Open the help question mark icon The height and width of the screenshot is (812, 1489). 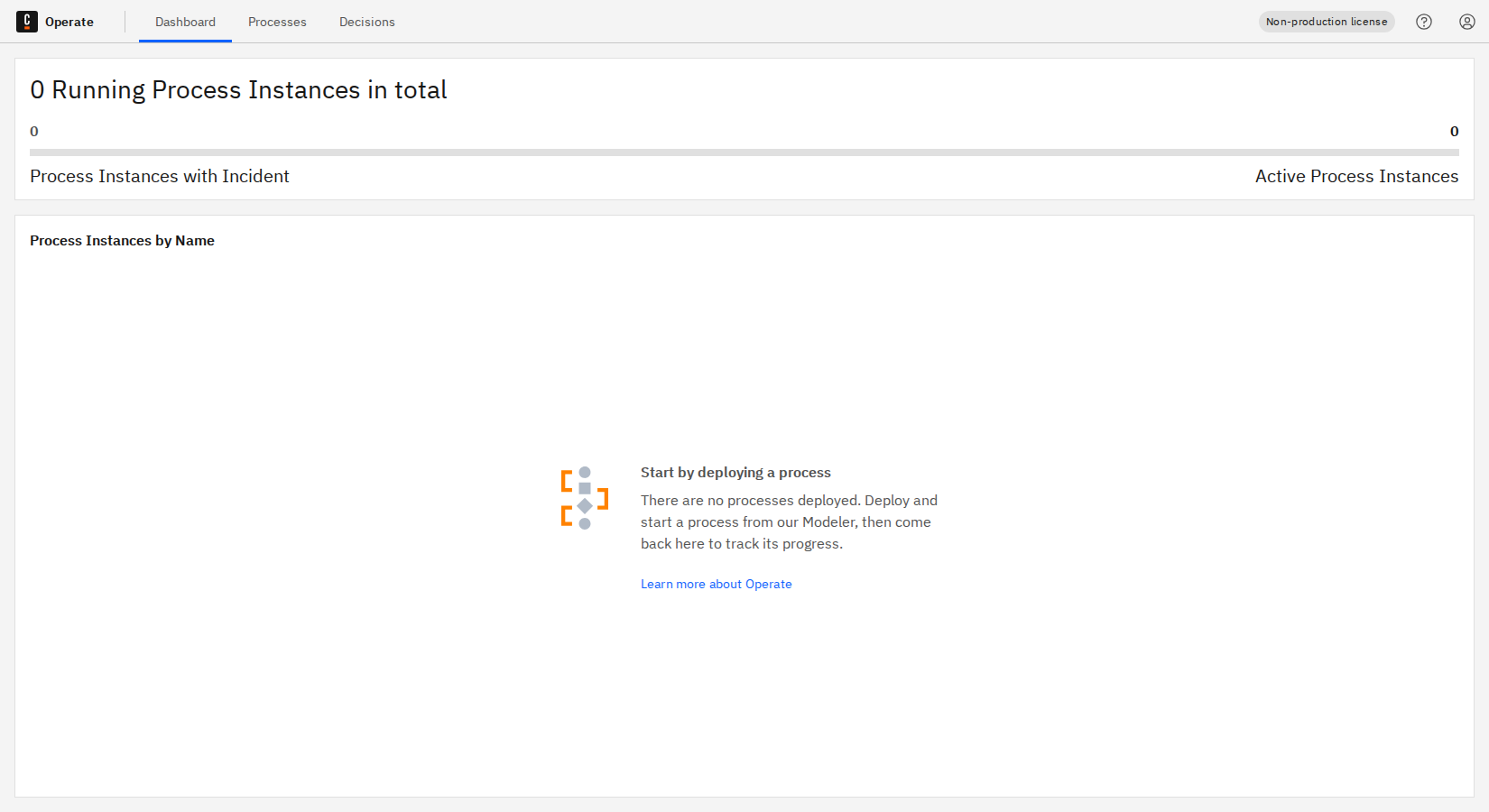(1424, 22)
